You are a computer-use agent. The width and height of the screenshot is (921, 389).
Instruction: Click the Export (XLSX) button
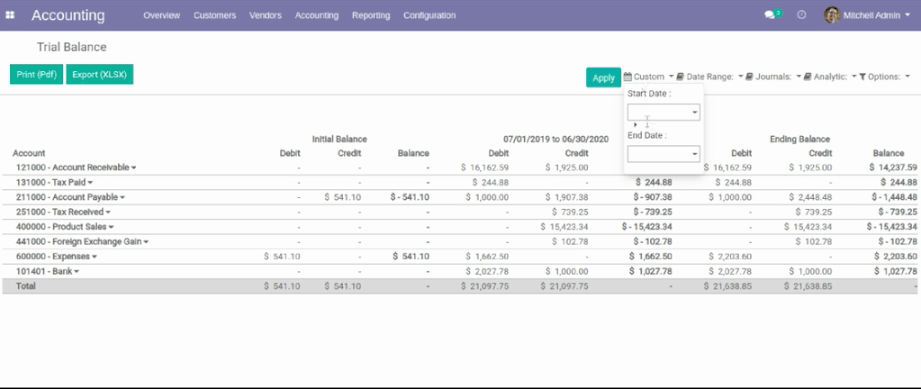[x=100, y=75]
